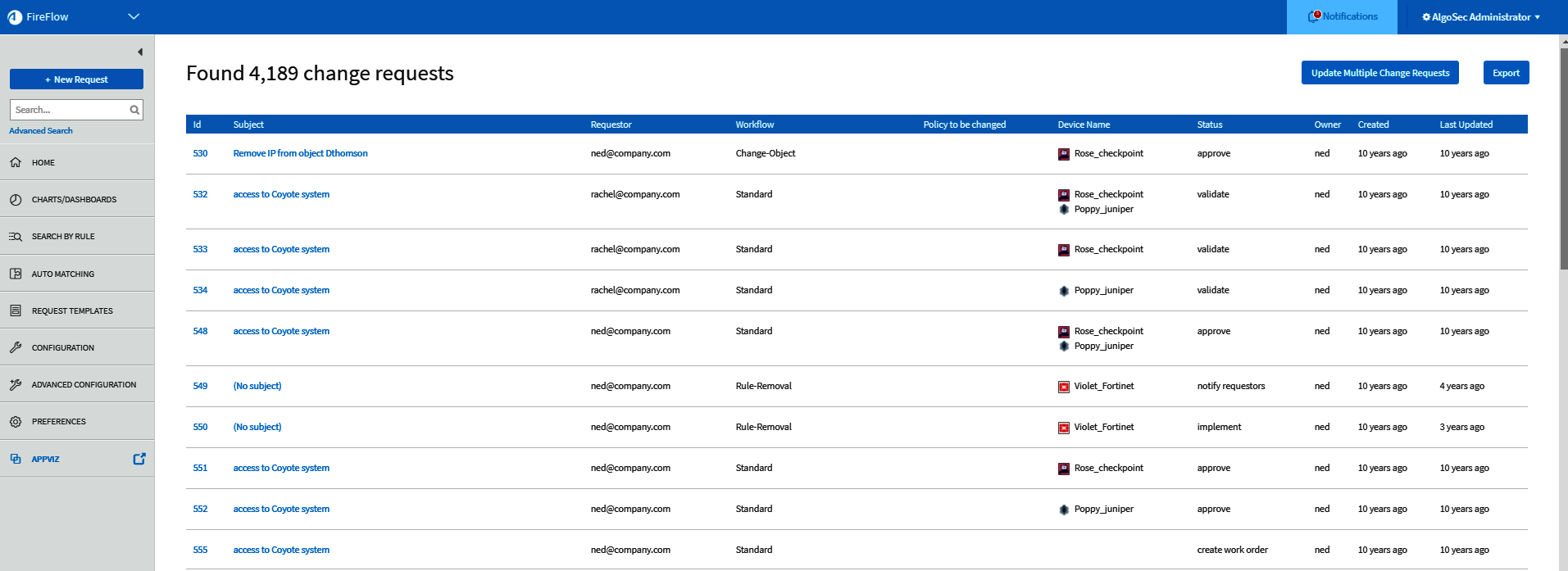
Task: Open the Advanced Configuration menu item
Action: pyautogui.click(x=84, y=385)
